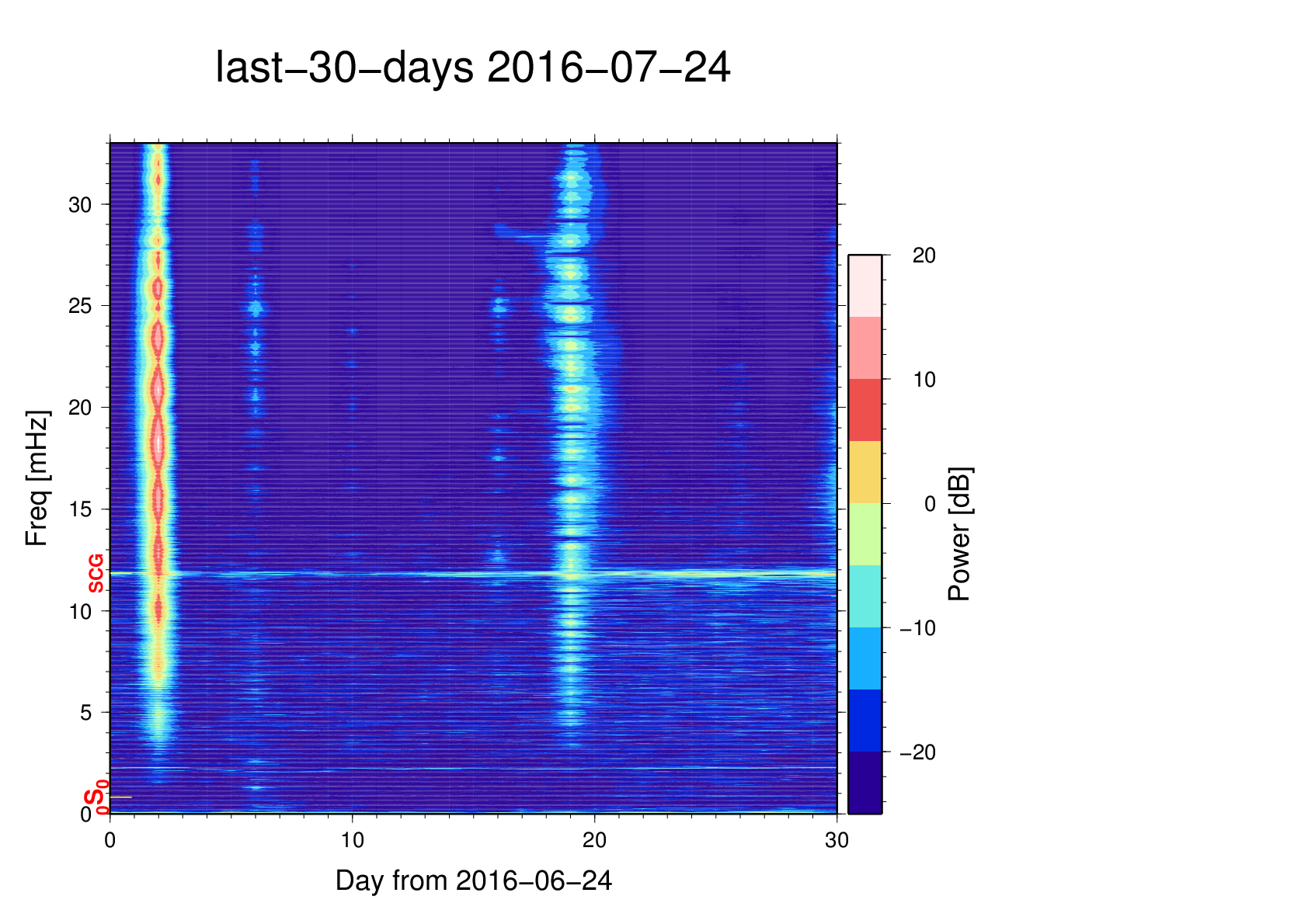Click the red SCG label on the frequency axis
Image resolution: width=1308 pixels, height=924 pixels.
pos(96,574)
